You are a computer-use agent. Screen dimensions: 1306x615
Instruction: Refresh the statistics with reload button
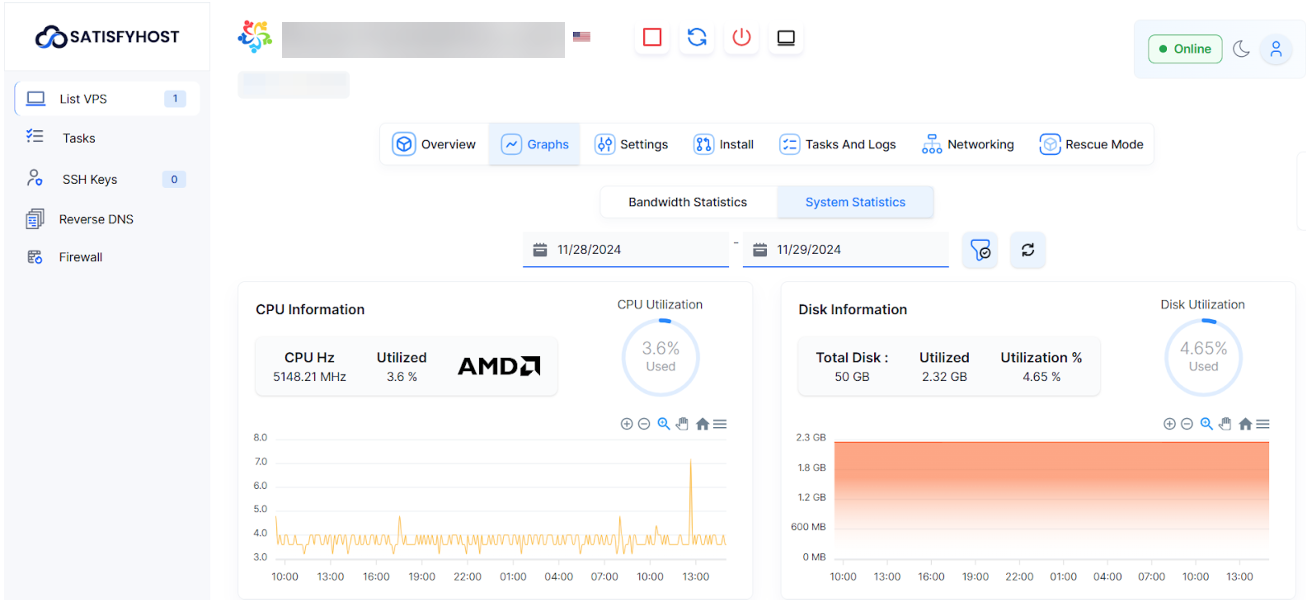click(x=1028, y=250)
